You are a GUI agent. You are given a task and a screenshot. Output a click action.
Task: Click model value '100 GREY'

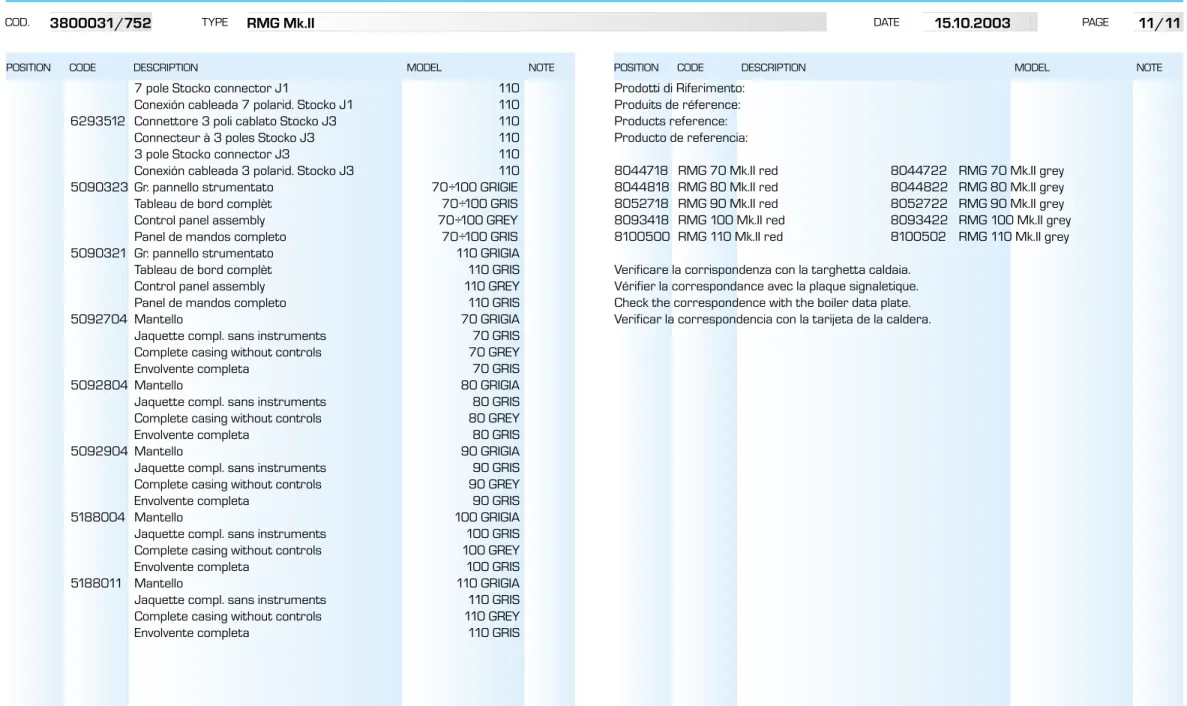pos(491,551)
